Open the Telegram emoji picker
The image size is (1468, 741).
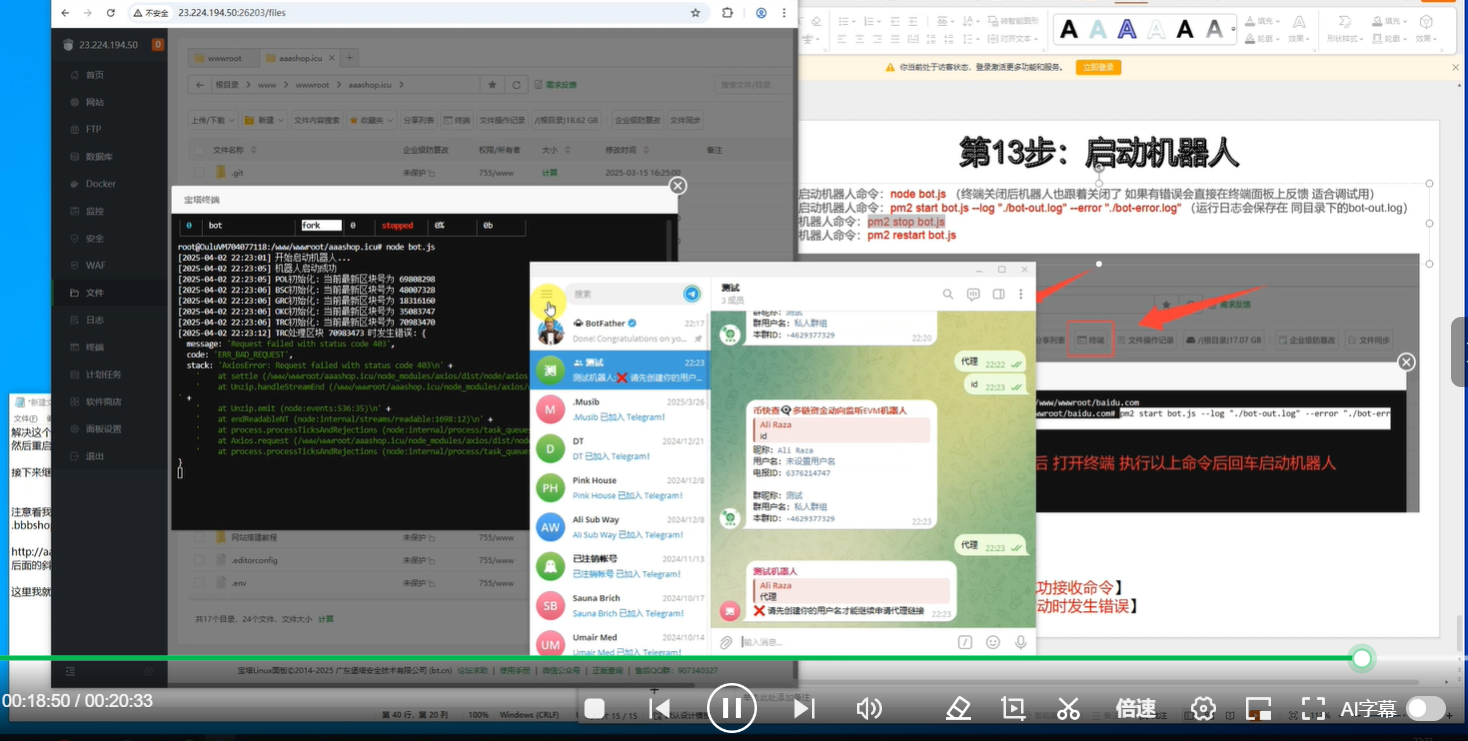point(993,642)
